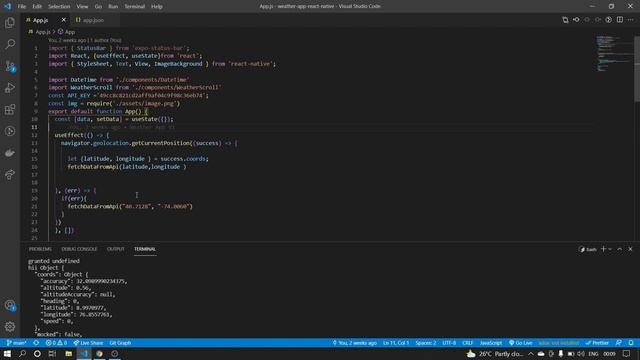Open Git Graph from the status bar
640x360 pixels.
pyautogui.click(x=120, y=343)
